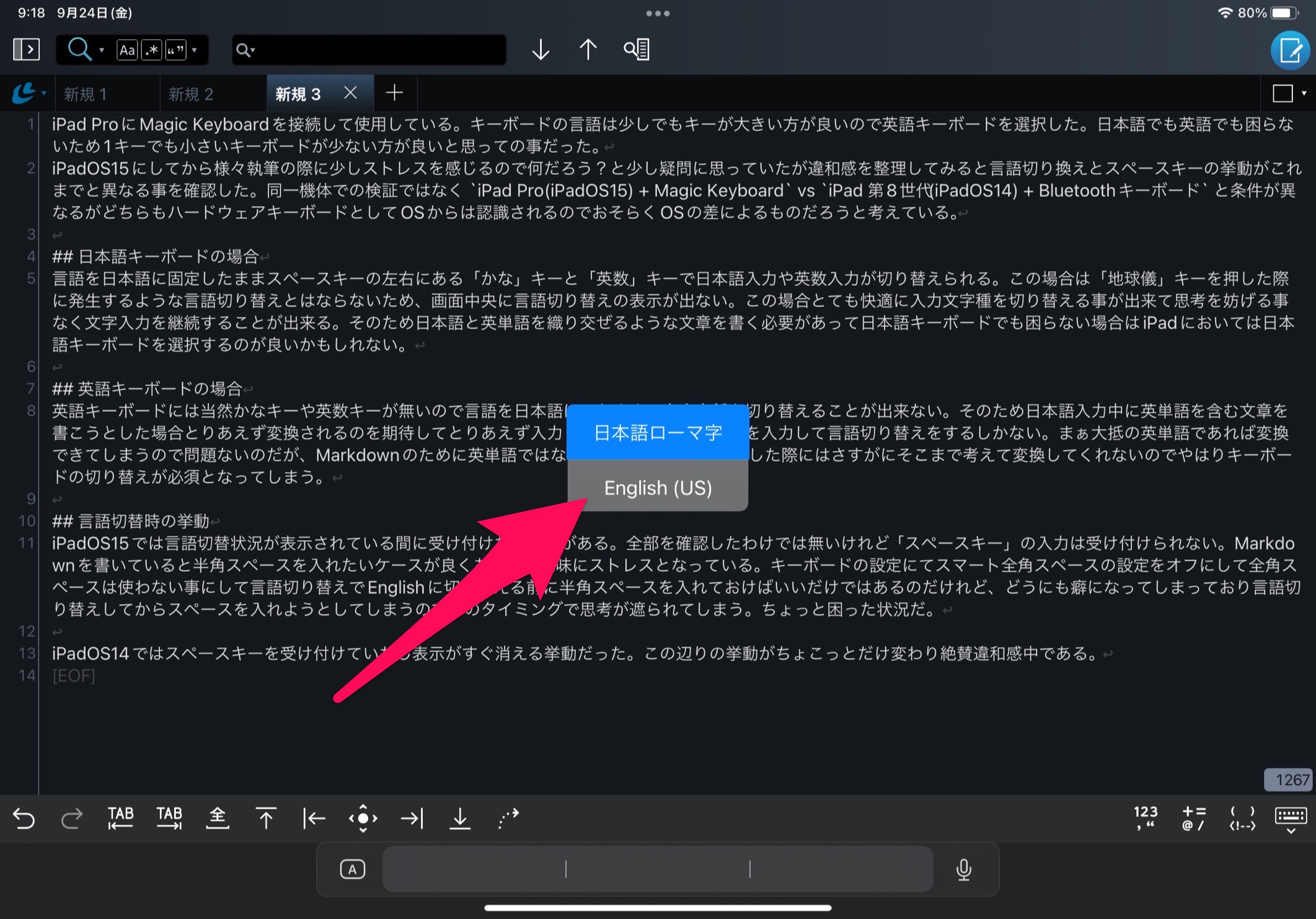Open += @/ symbol keys

pyautogui.click(x=1194, y=817)
